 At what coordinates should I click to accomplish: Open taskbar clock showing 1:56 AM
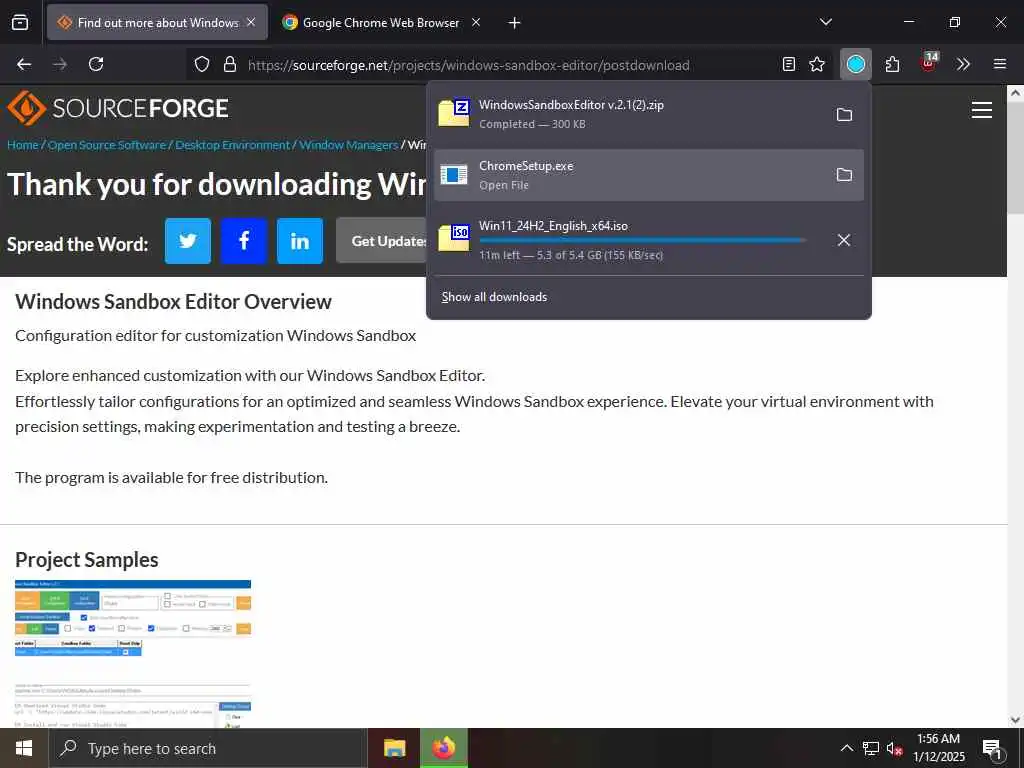coord(938,748)
